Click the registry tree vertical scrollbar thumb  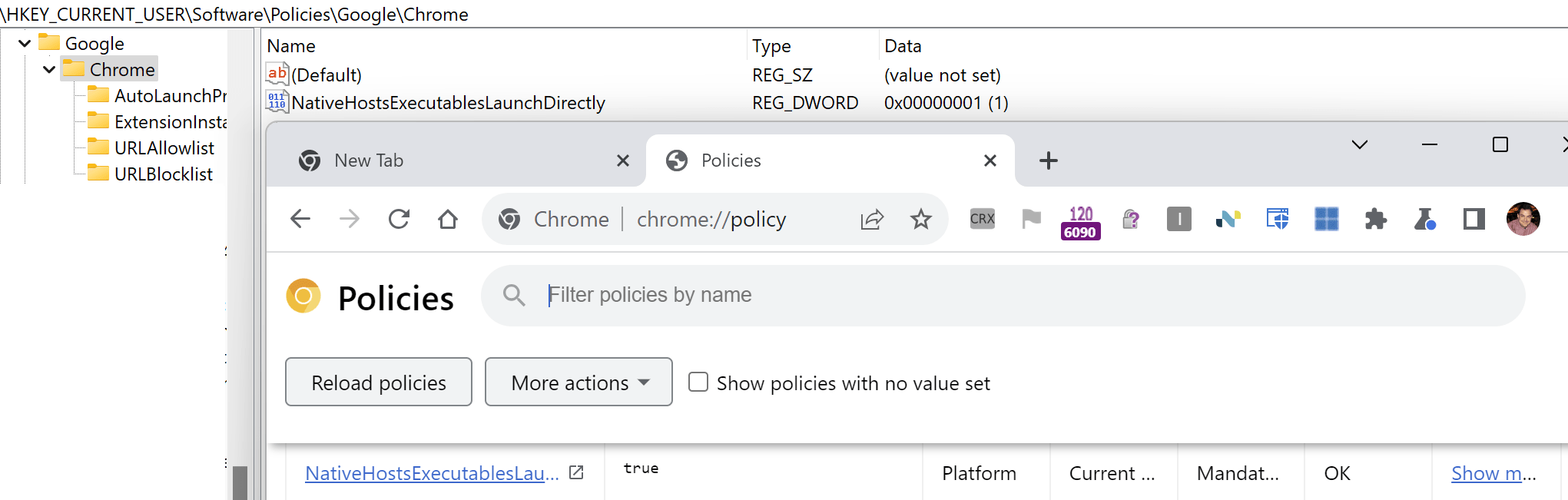click(x=240, y=483)
